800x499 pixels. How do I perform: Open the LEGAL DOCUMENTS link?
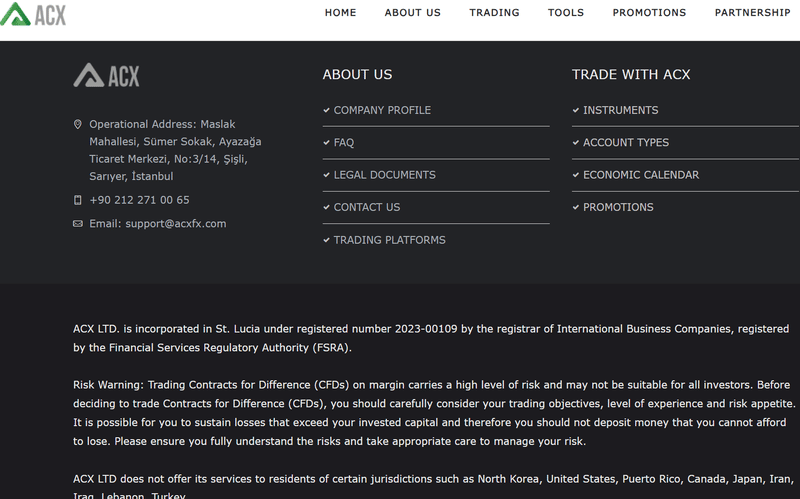(385, 175)
